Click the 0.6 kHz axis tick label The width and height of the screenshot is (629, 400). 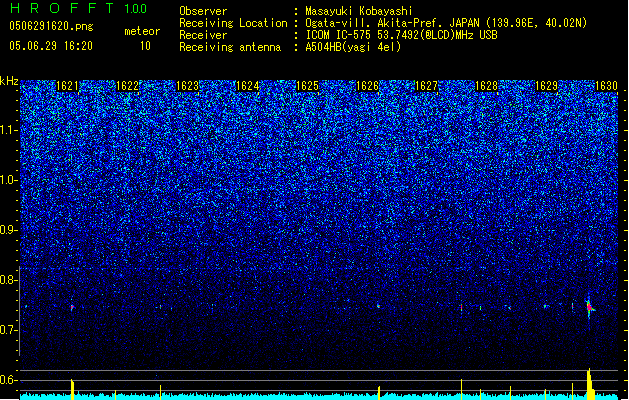pos(8,380)
